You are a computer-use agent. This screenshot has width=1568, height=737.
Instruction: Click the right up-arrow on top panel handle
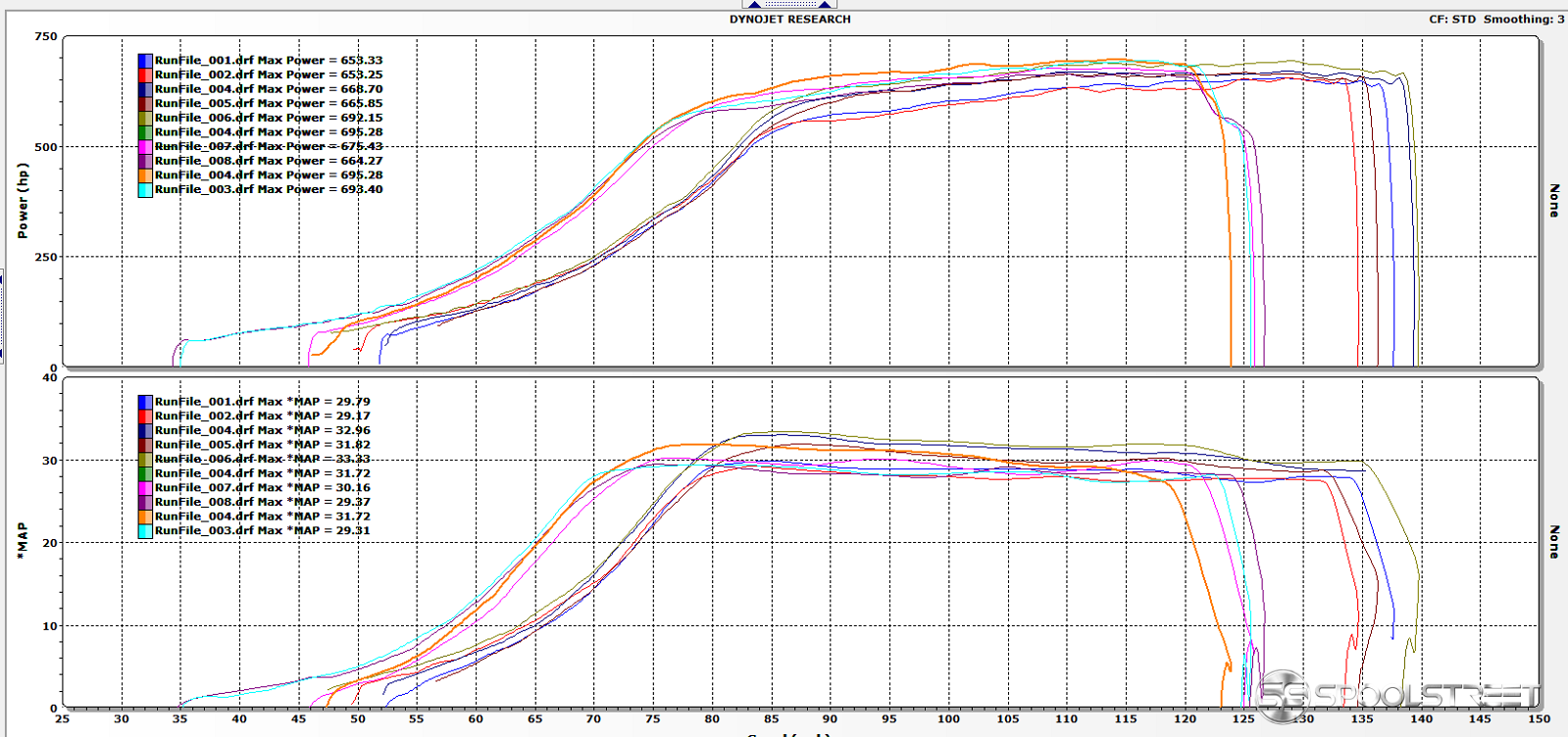pyautogui.click(x=825, y=4)
